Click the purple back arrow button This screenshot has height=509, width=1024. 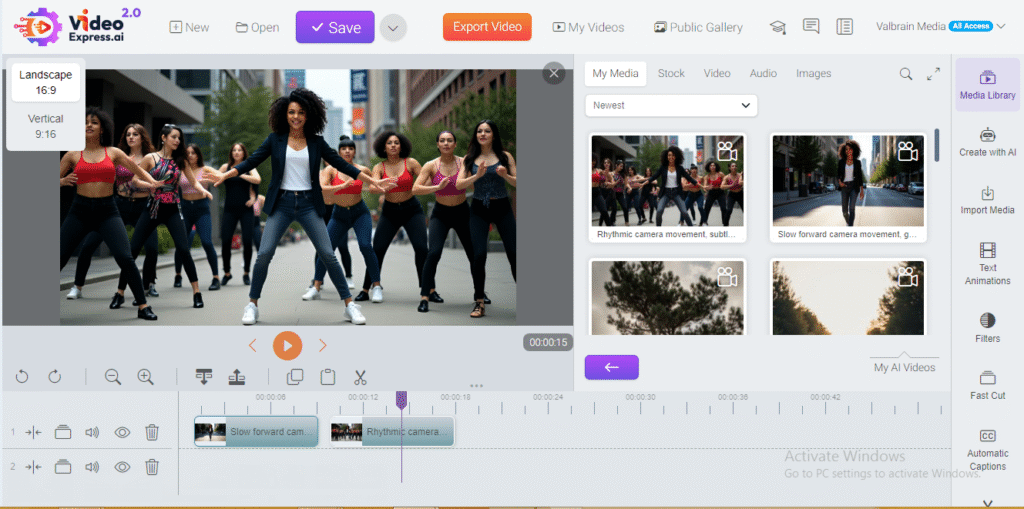612,367
